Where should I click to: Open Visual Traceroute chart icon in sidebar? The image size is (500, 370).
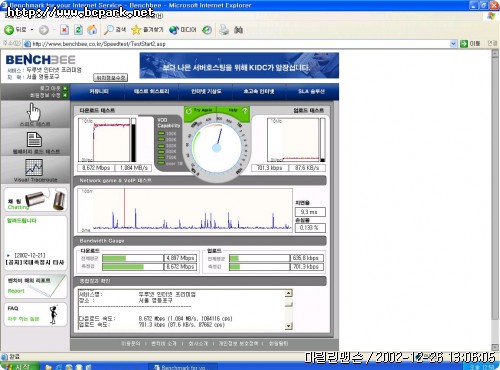tap(34, 167)
